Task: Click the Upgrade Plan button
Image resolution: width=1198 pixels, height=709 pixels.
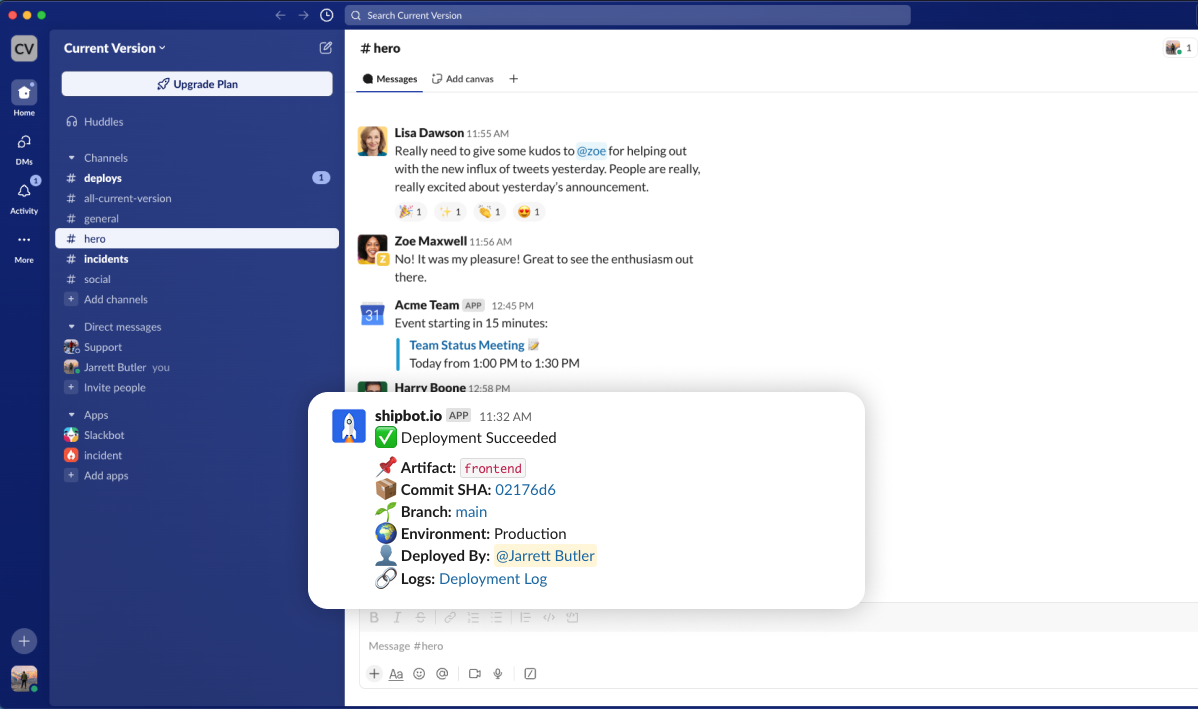Action: point(196,84)
